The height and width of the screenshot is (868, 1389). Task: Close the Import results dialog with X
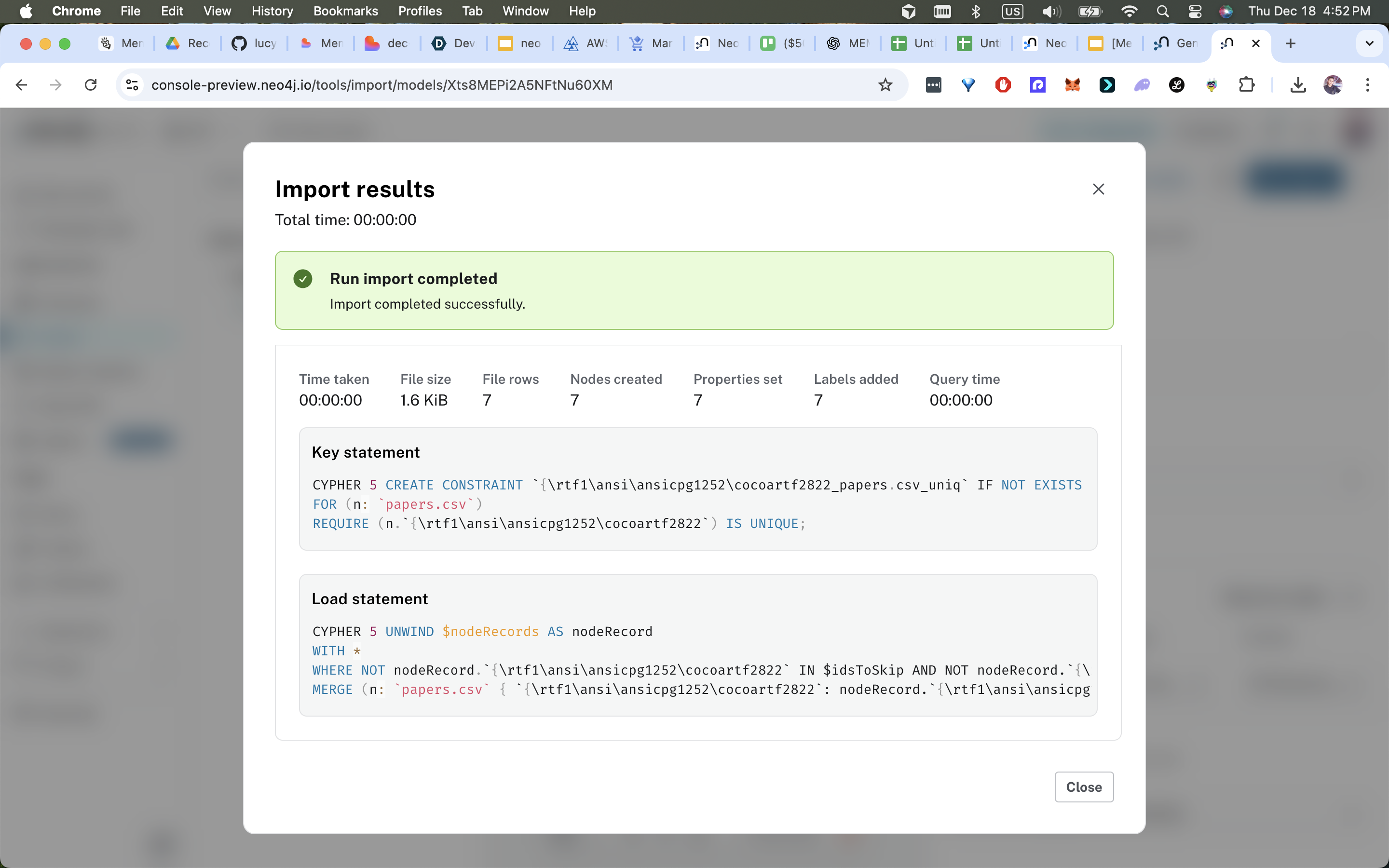point(1098,189)
